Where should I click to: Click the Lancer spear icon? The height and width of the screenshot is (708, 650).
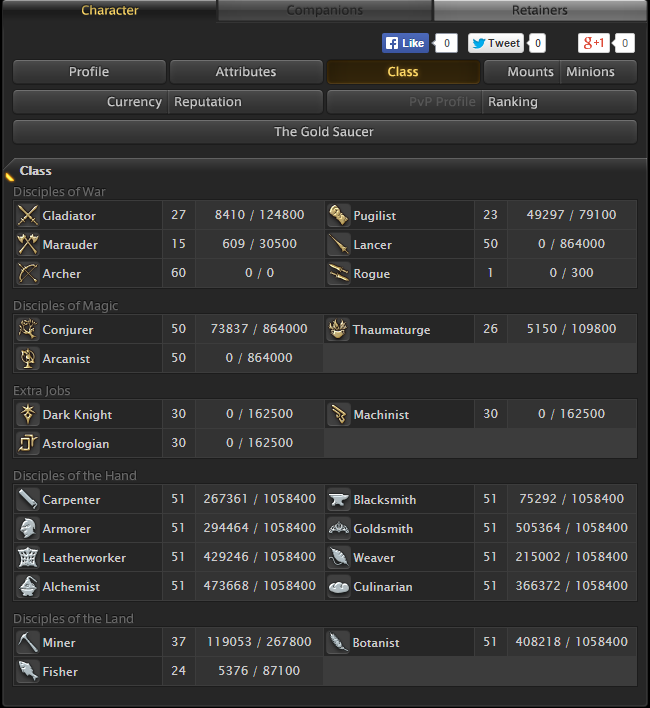click(x=339, y=244)
